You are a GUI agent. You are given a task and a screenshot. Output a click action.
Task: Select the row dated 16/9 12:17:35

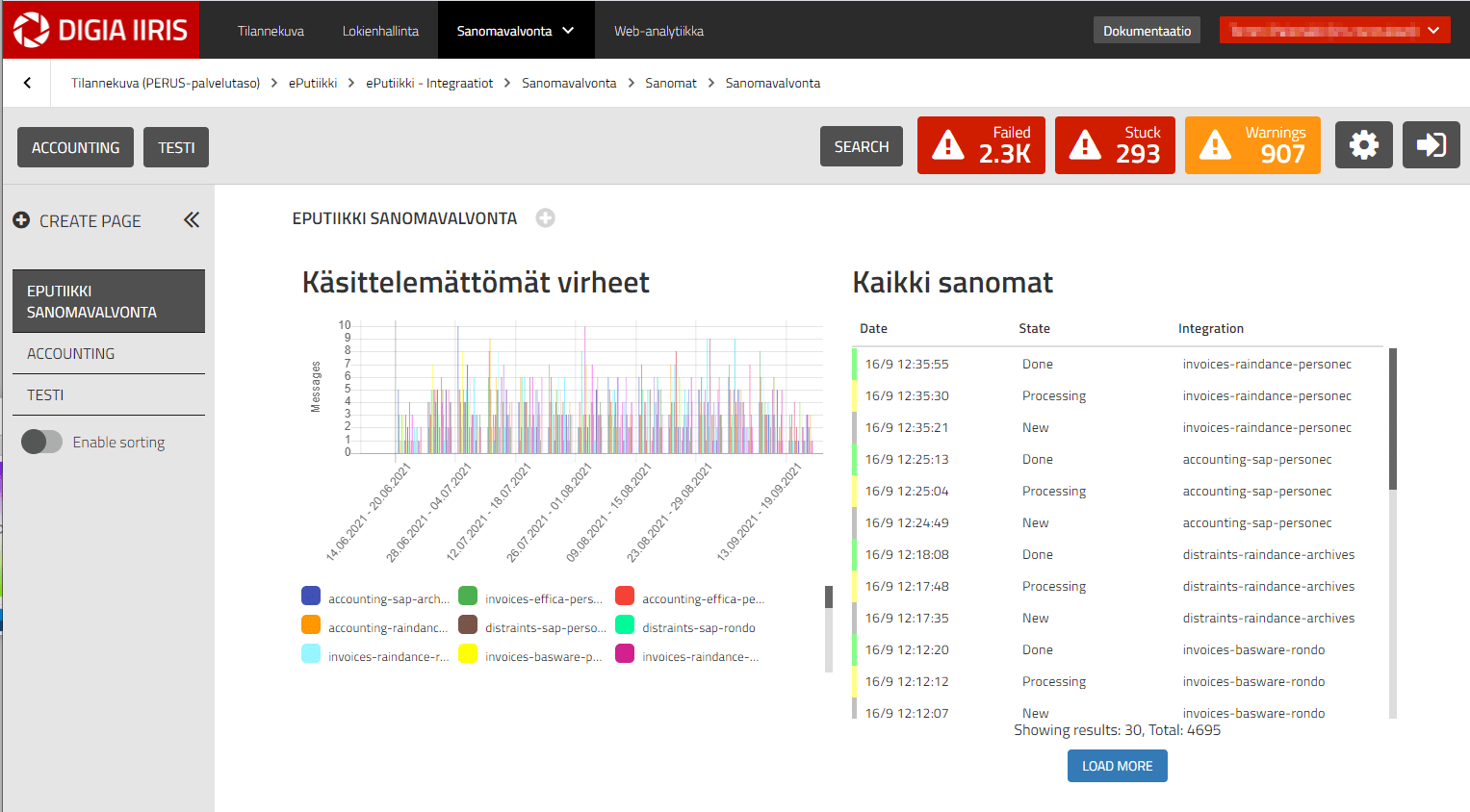tap(1119, 618)
